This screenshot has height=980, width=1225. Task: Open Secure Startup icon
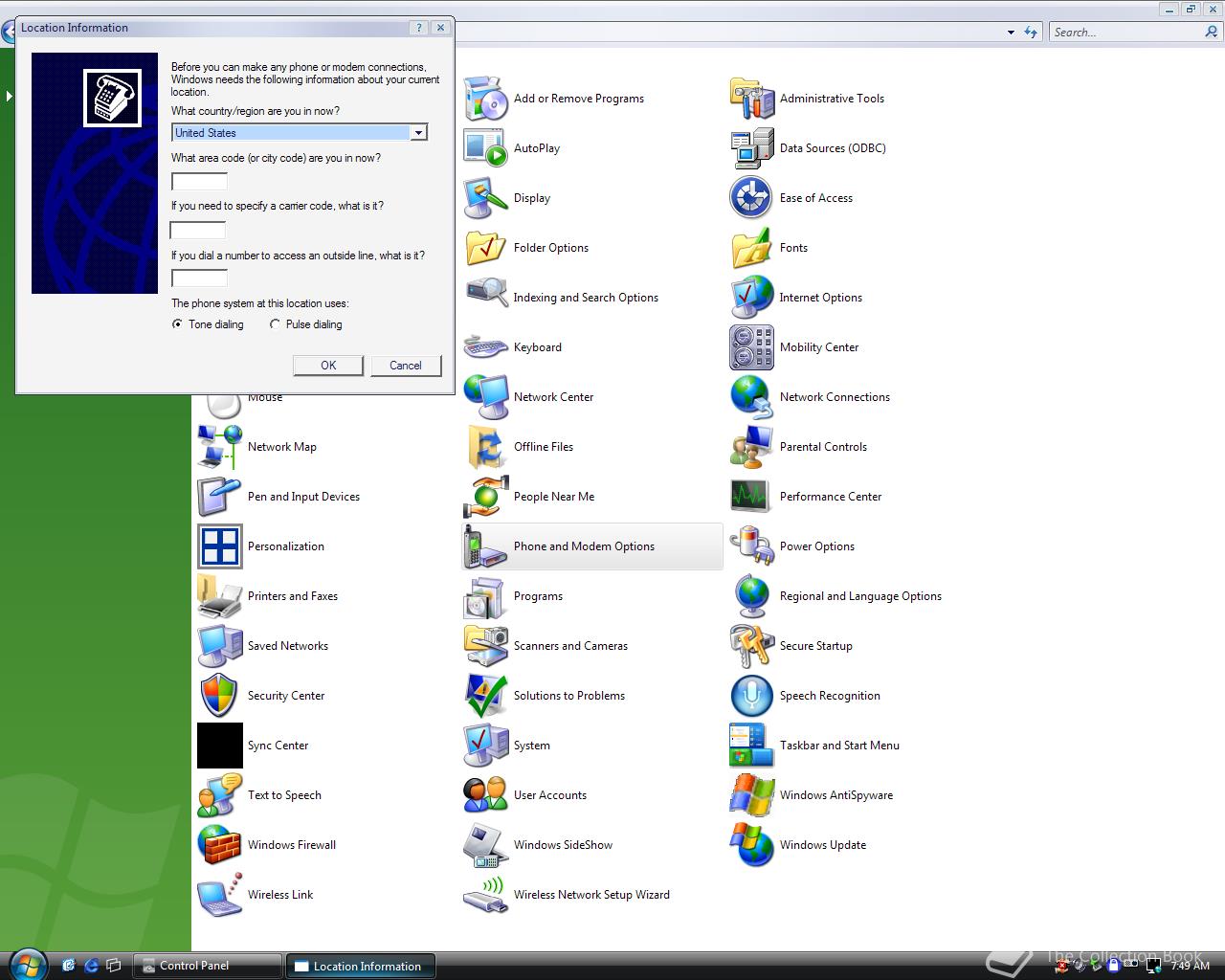752,646
